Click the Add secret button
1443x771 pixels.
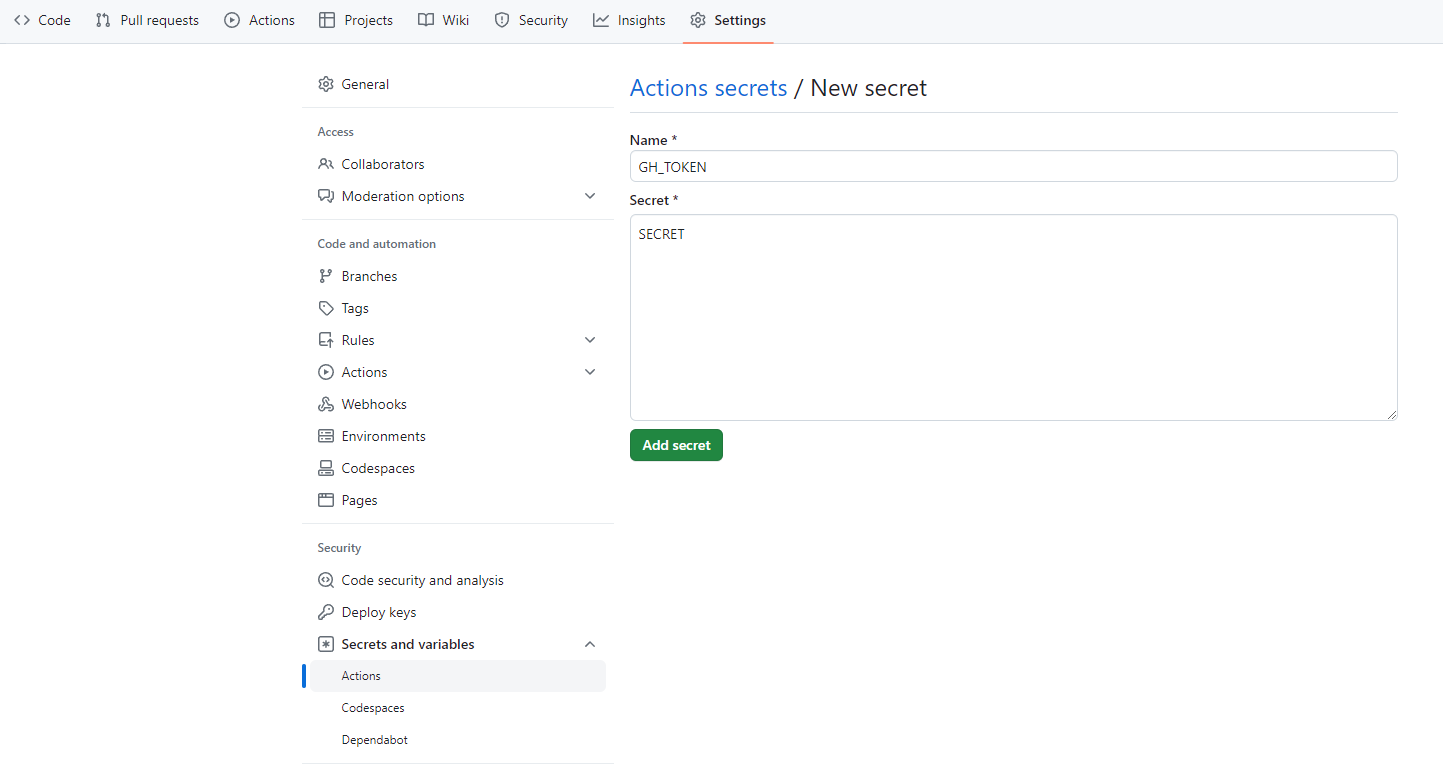pos(676,445)
